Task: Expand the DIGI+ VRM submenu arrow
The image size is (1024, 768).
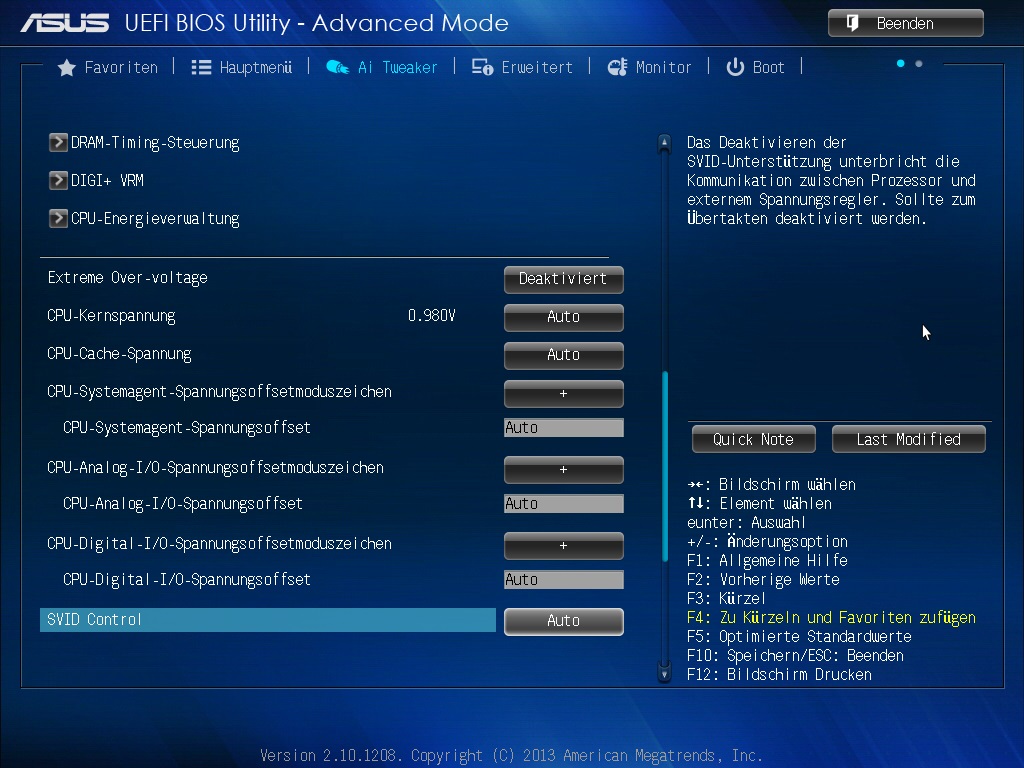Action: pyautogui.click(x=58, y=180)
